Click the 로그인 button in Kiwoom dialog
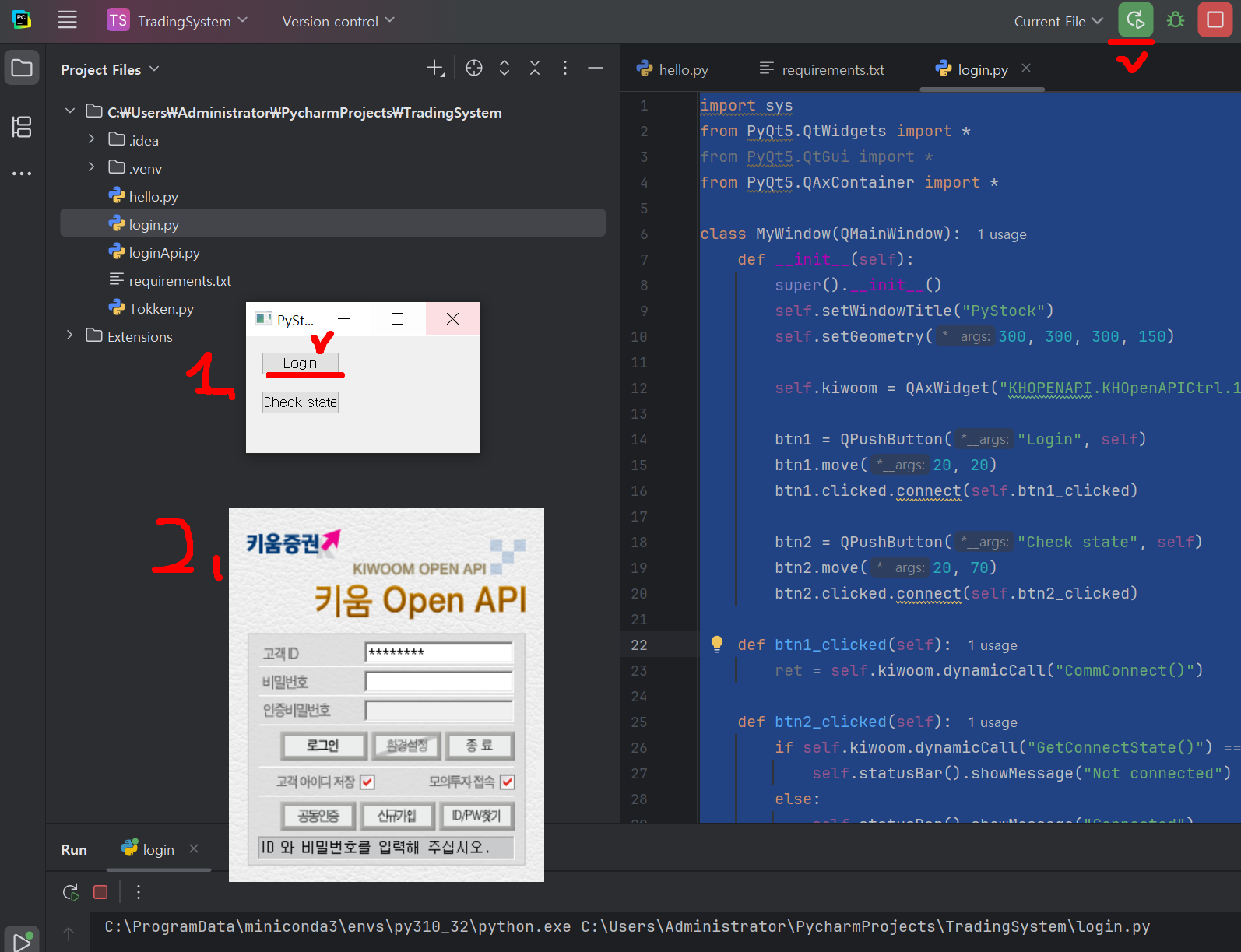The height and width of the screenshot is (952, 1241). [323, 746]
